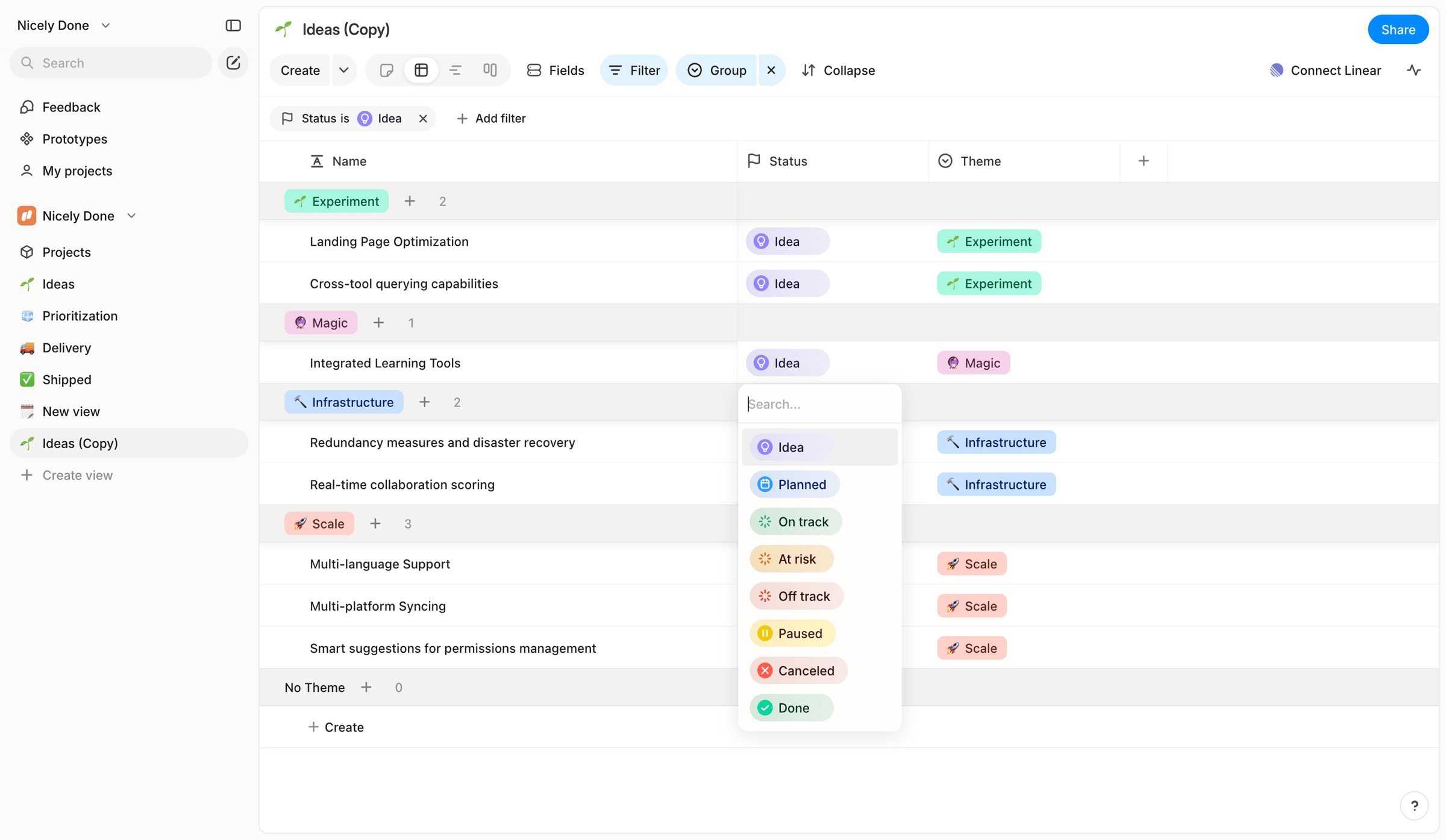Click Add filter
Image resolution: width=1446 pixels, height=840 pixels.
tap(491, 119)
